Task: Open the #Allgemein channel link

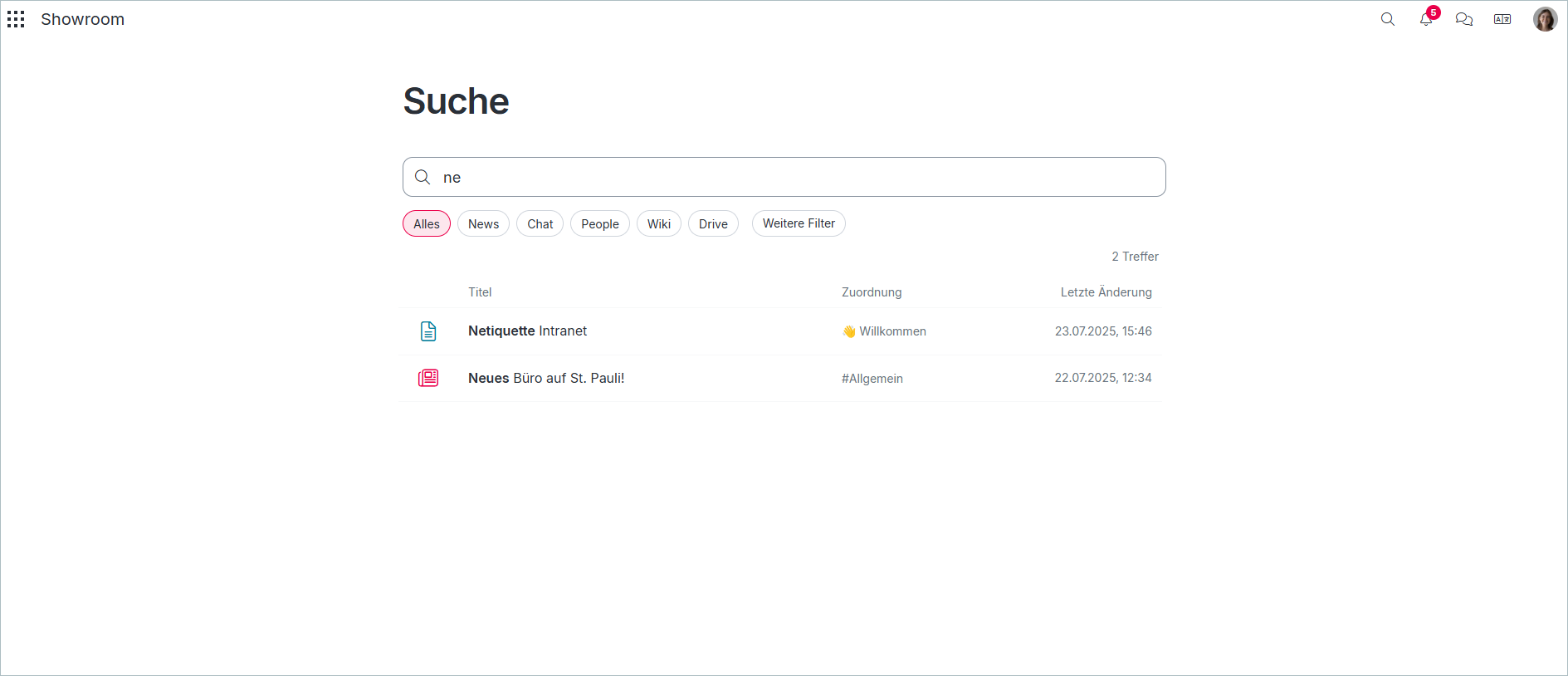Action: tap(872, 379)
